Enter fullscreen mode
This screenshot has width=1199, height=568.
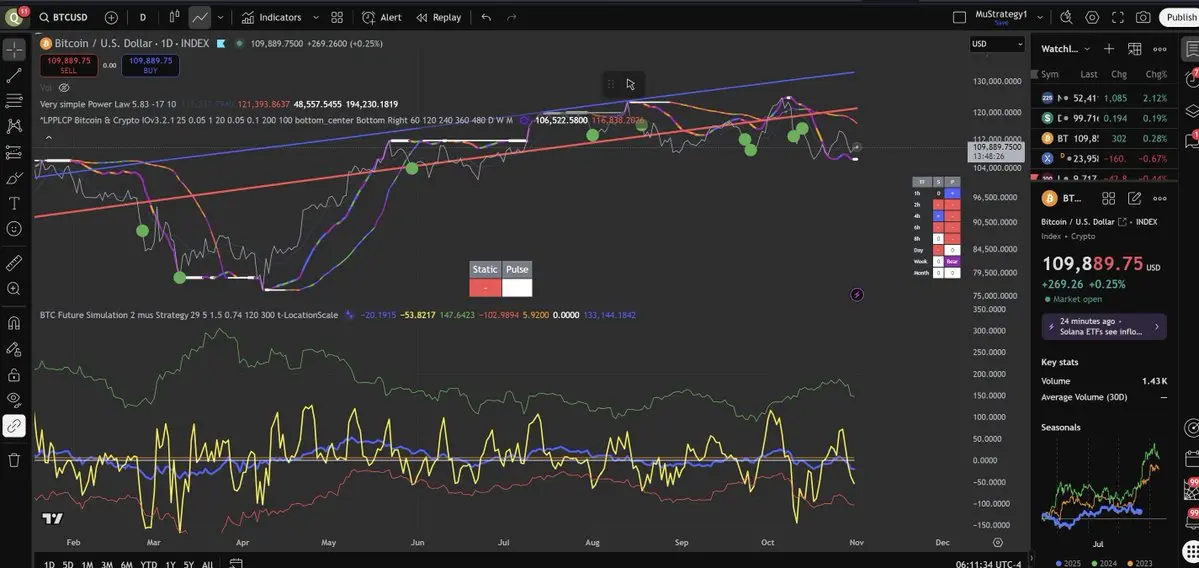(x=1117, y=17)
